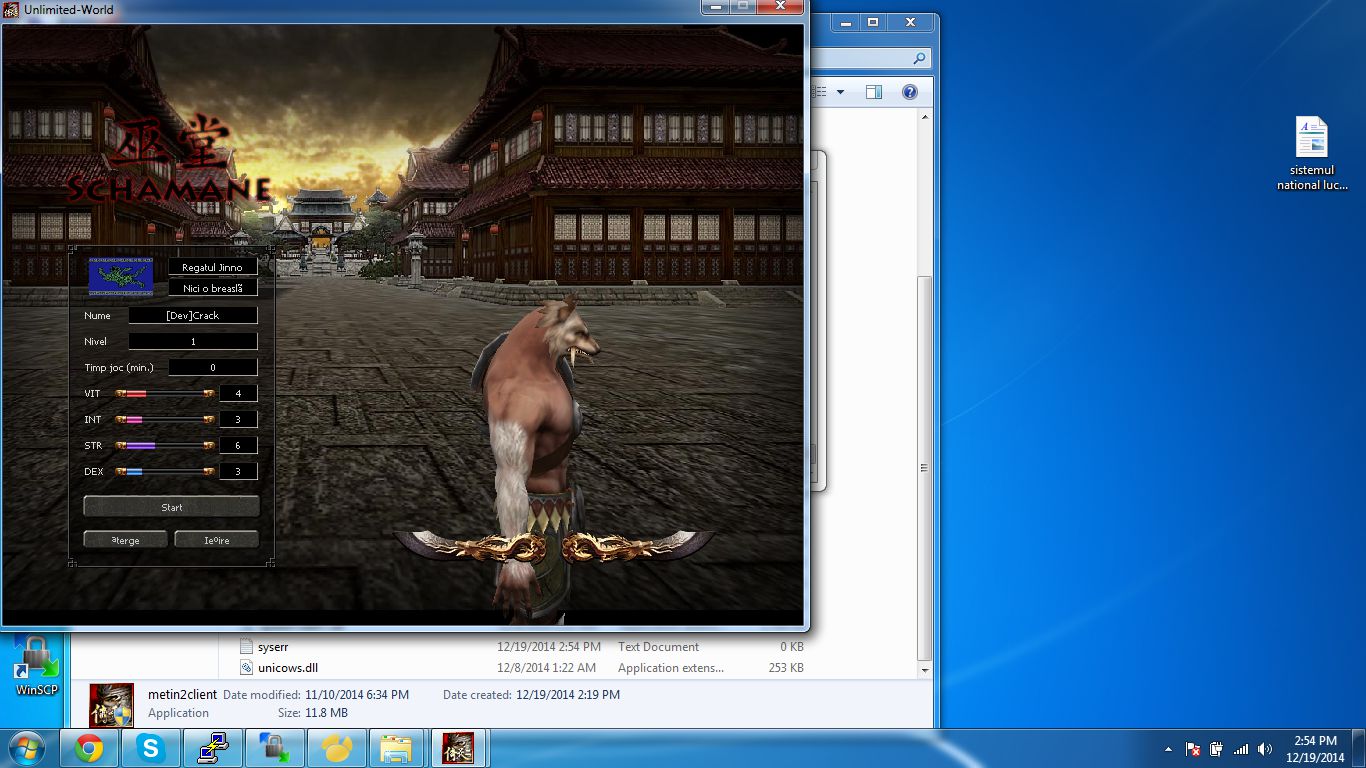Open the network signal tray icon

coord(1241,749)
